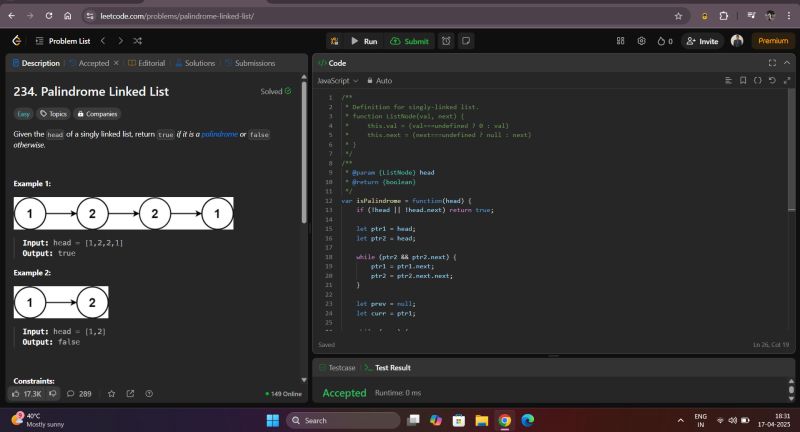Open the Submissions tab
This screenshot has height=432, width=800.
tap(250, 63)
